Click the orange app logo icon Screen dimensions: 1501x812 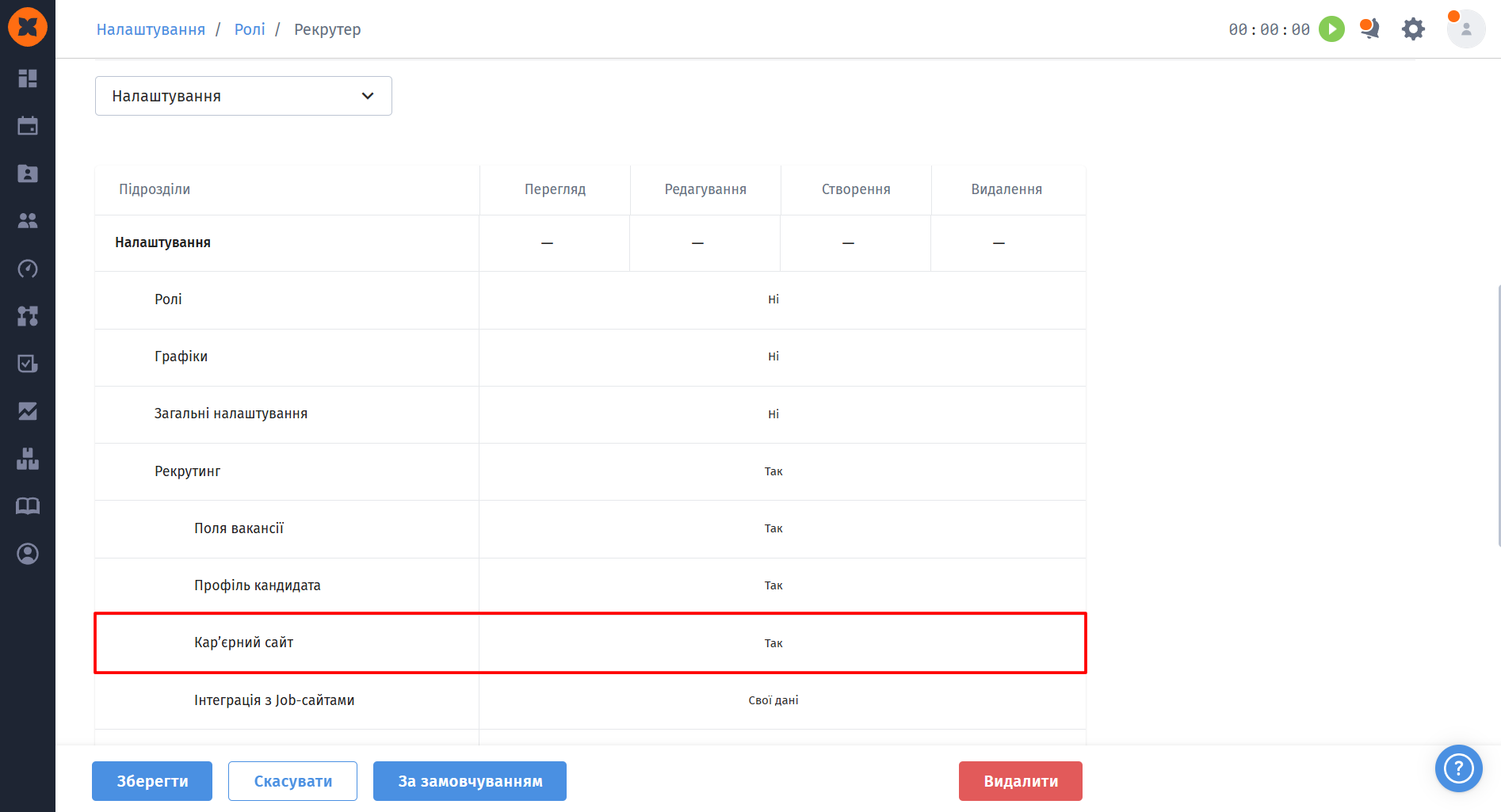[x=28, y=27]
